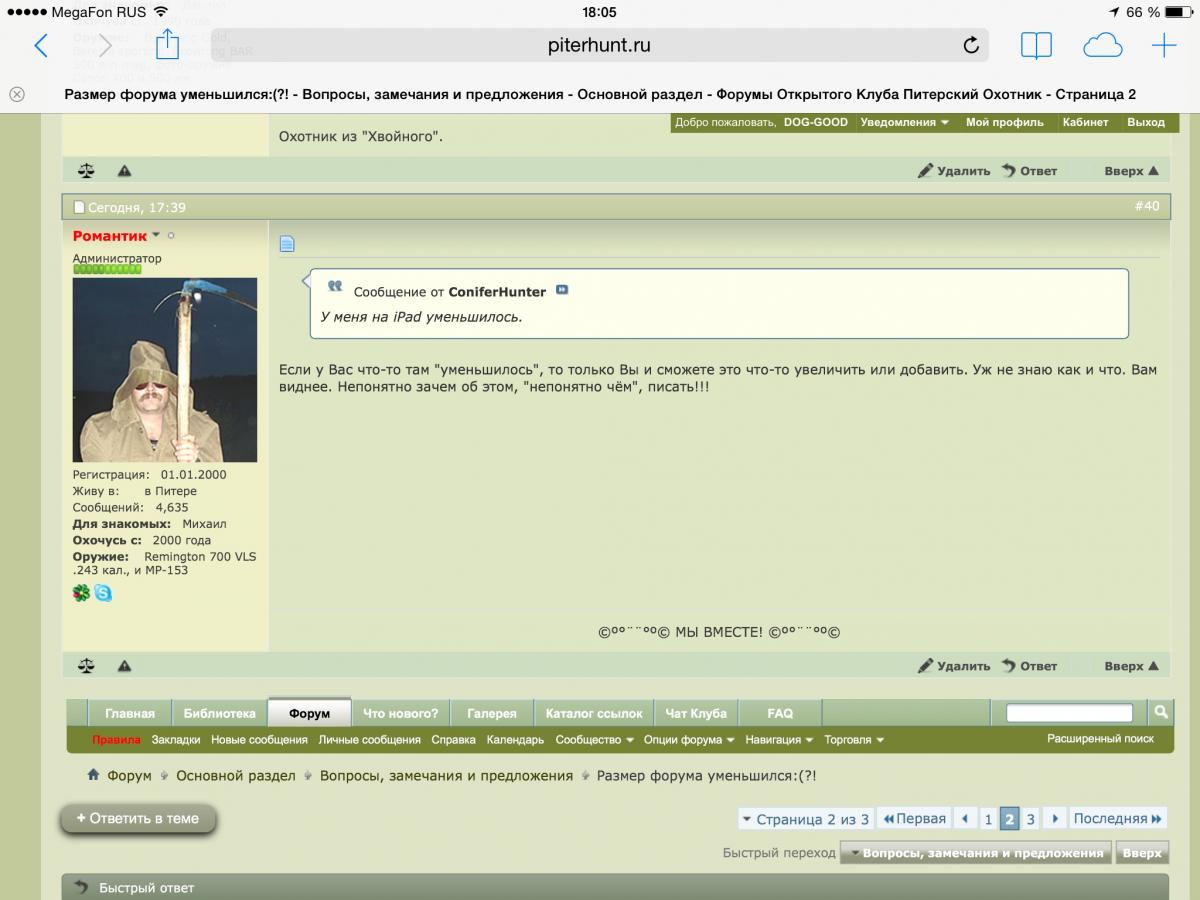Open iCloud tabs cloud icon
The image size is (1200, 900).
tap(1102, 45)
